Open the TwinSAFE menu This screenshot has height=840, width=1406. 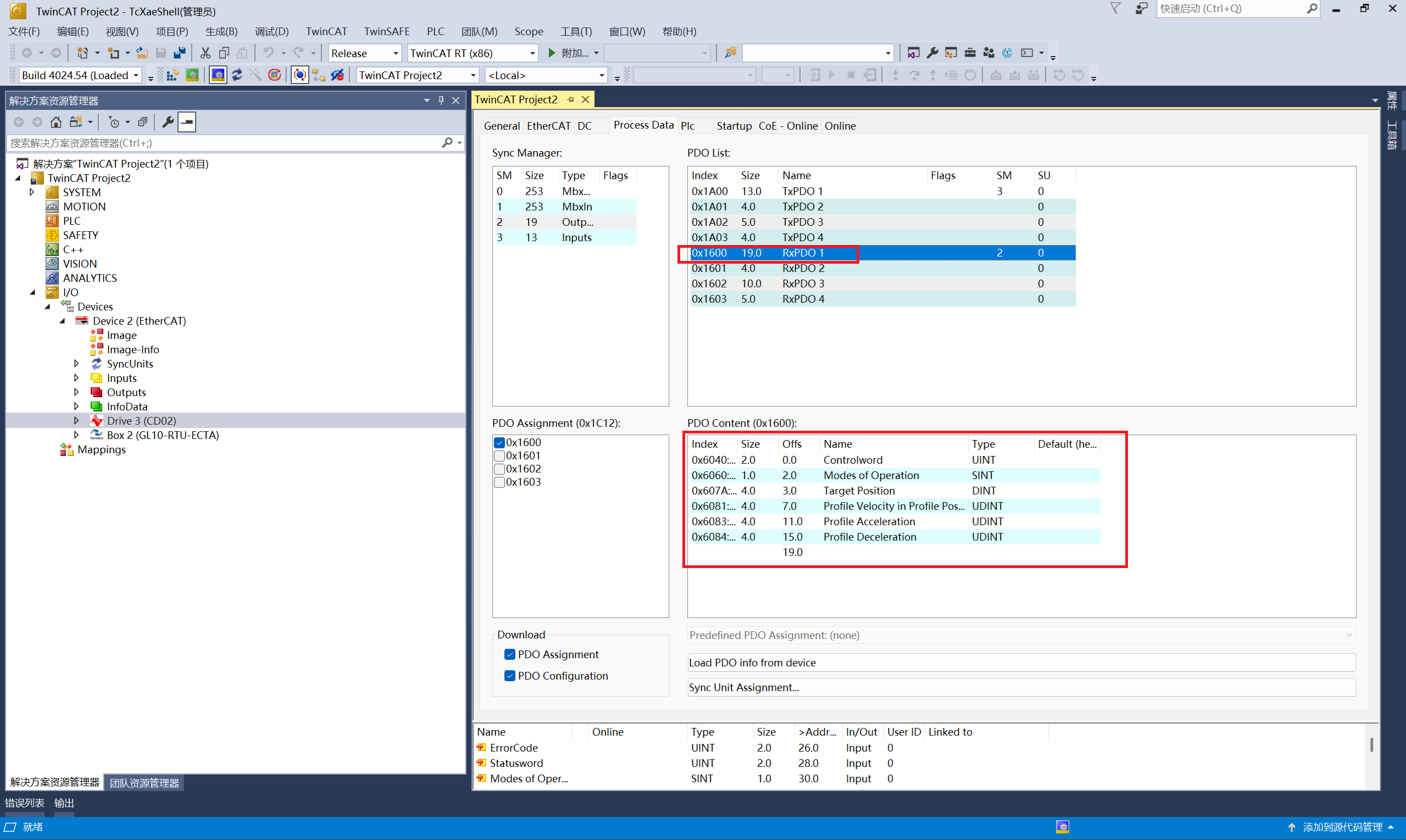[x=387, y=32]
